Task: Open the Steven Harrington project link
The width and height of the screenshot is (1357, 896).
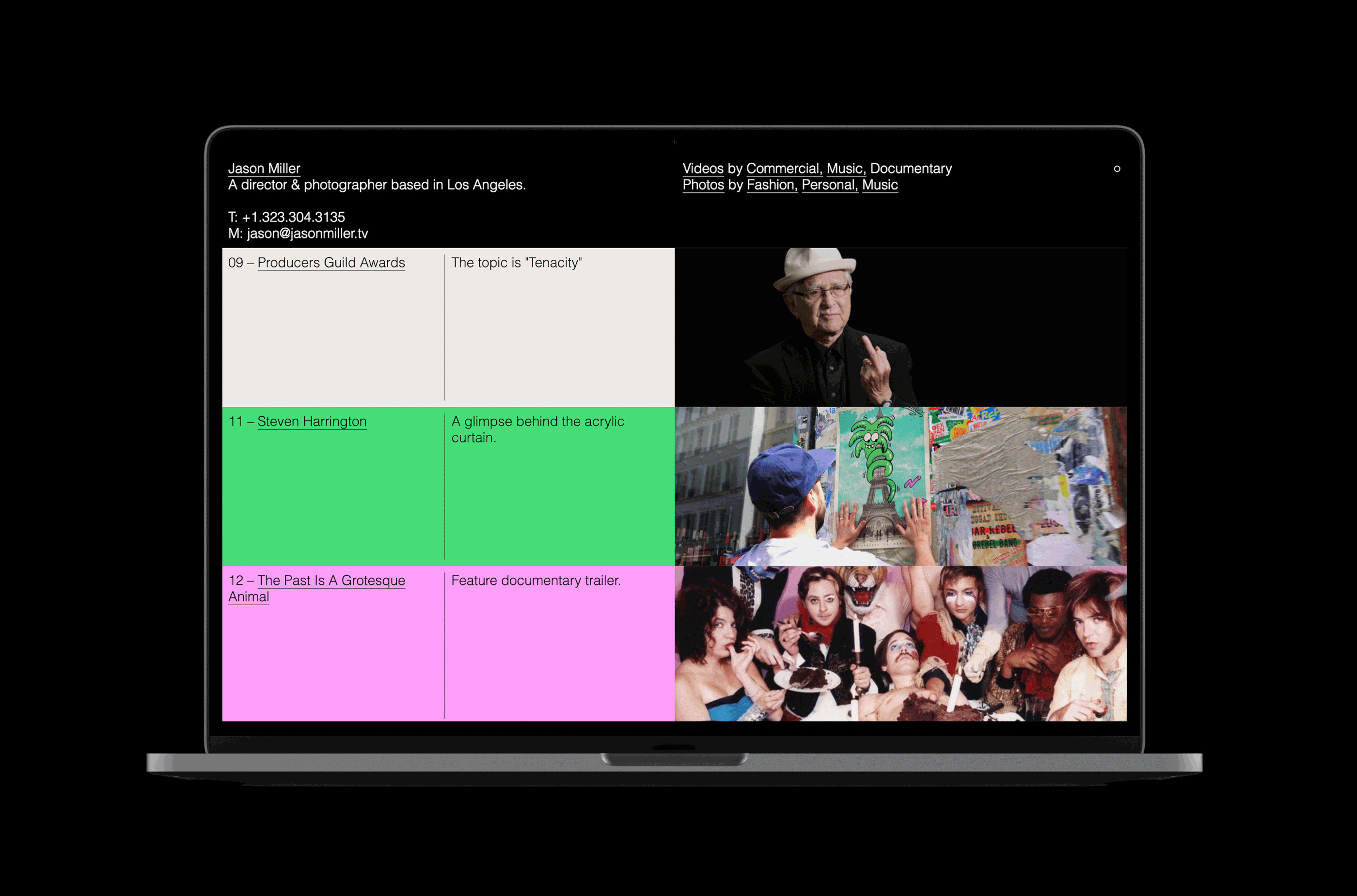Action: [x=312, y=421]
